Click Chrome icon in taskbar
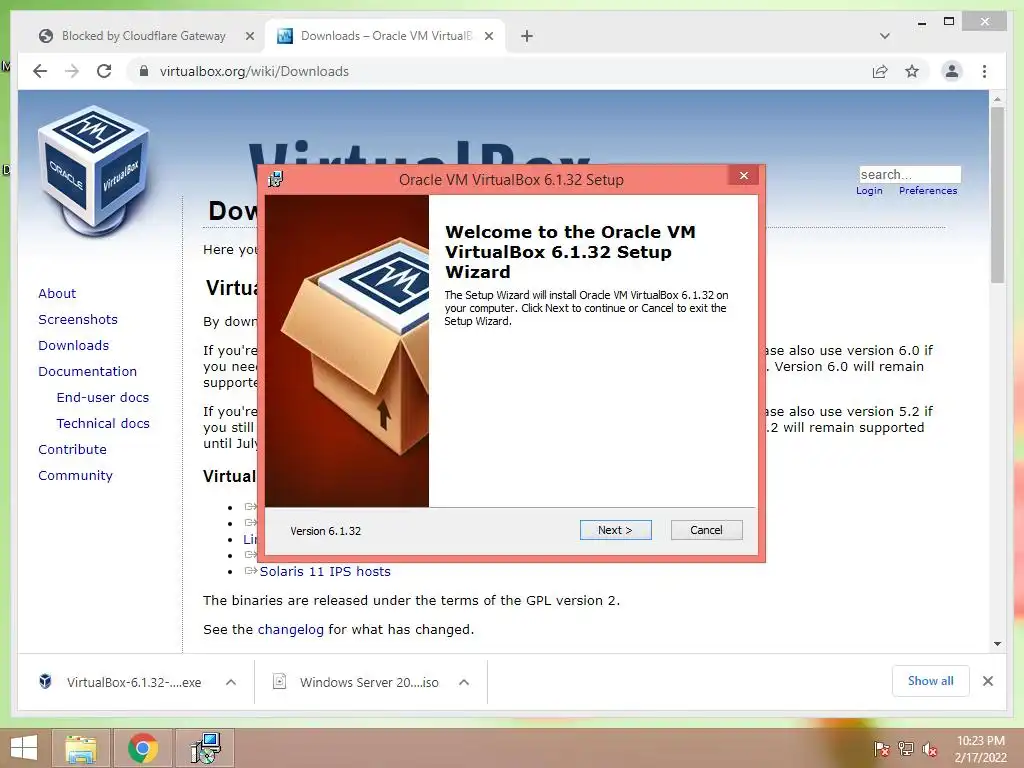The image size is (1024, 768). [143, 748]
